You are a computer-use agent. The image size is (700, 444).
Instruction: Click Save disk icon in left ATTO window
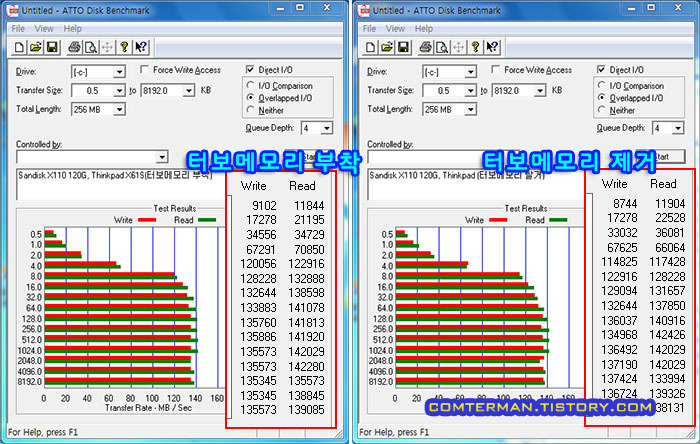pyautogui.click(x=52, y=47)
